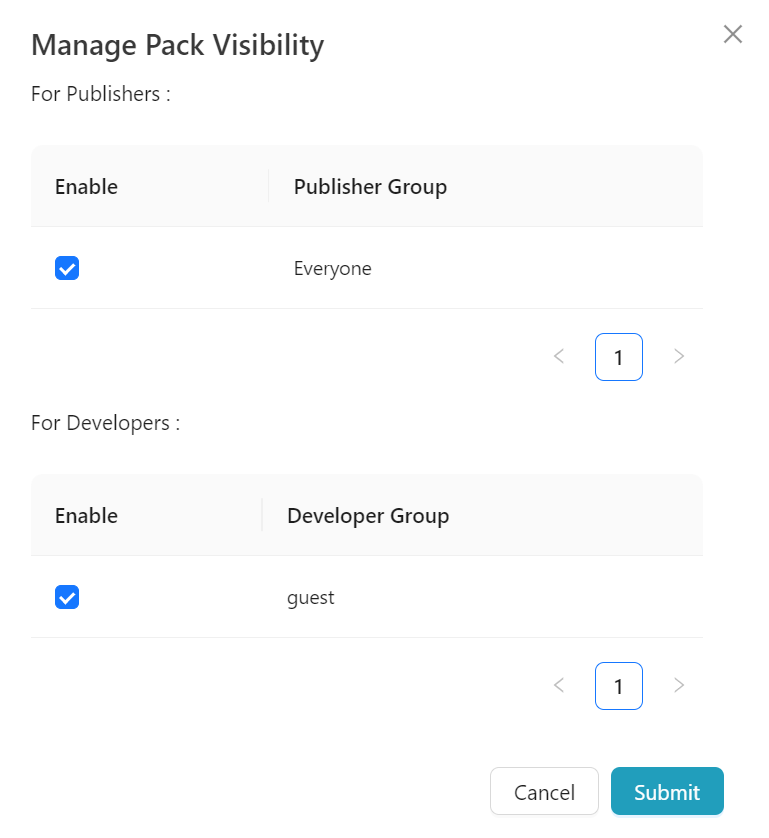Select the guest row text
The height and width of the screenshot is (838, 769).
click(x=310, y=598)
